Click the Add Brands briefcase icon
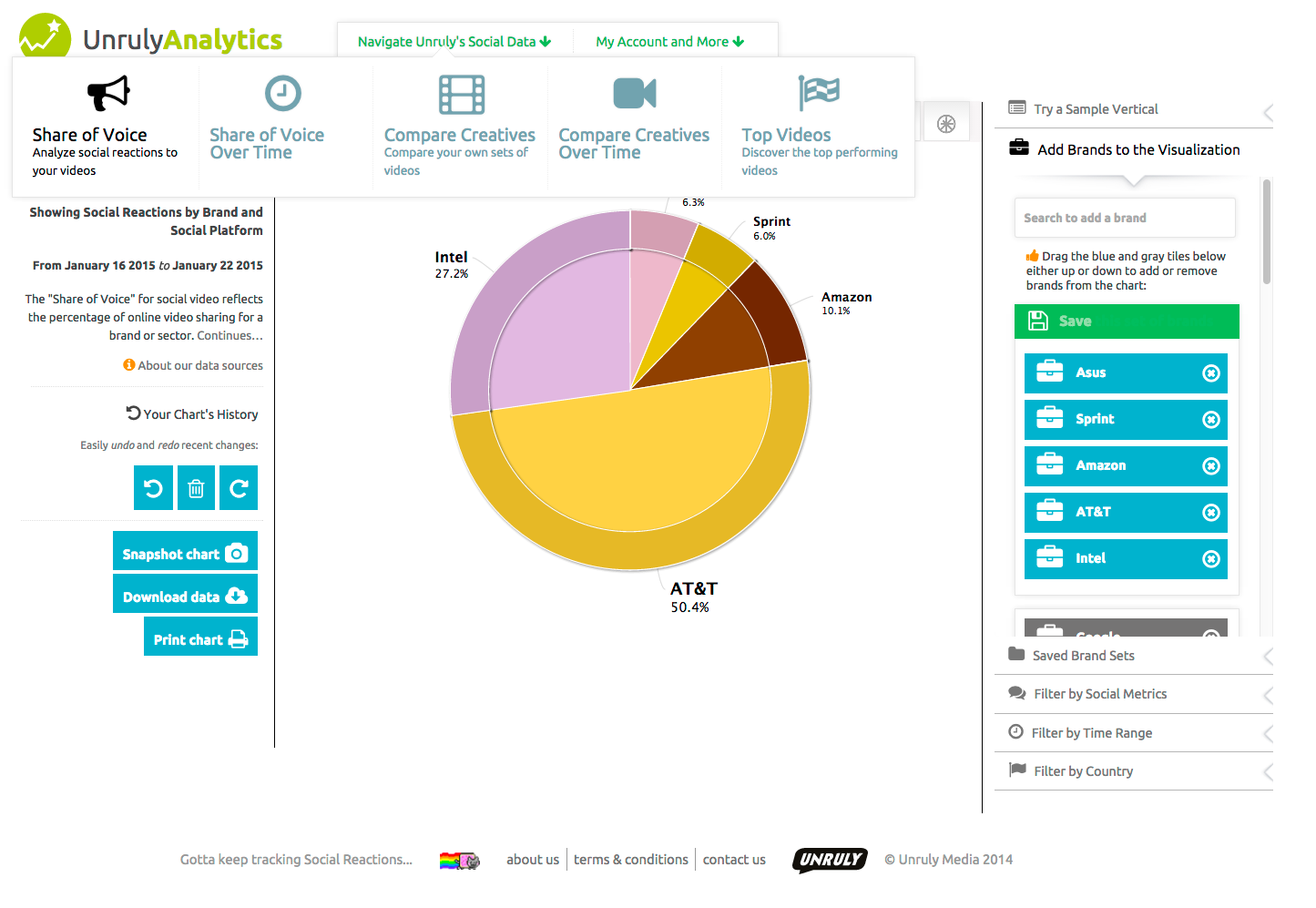The image size is (1316, 908). tap(1019, 148)
